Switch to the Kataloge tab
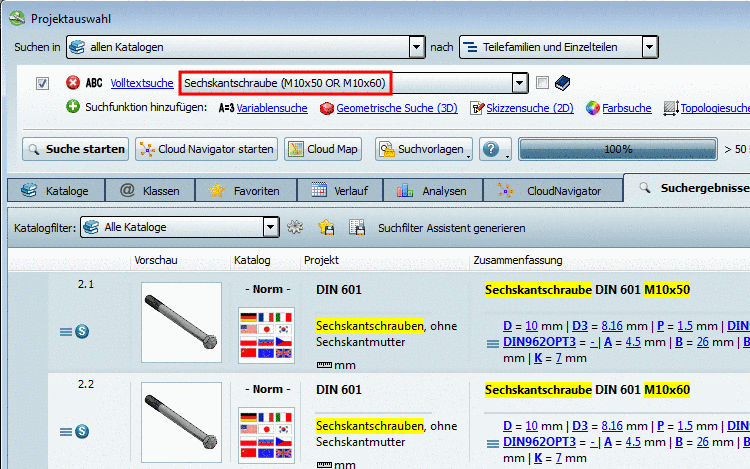 point(55,191)
